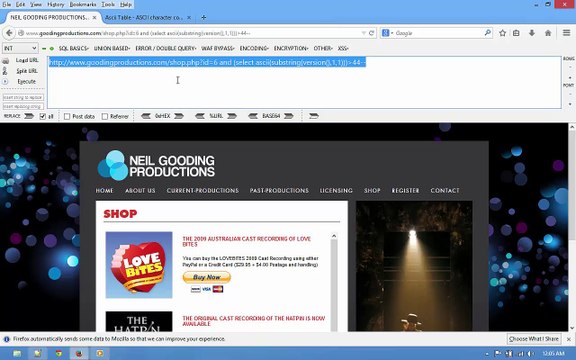Screen dimensions: 576x360
Task: Open the CONTACT site navigation link
Action: pos(445,190)
